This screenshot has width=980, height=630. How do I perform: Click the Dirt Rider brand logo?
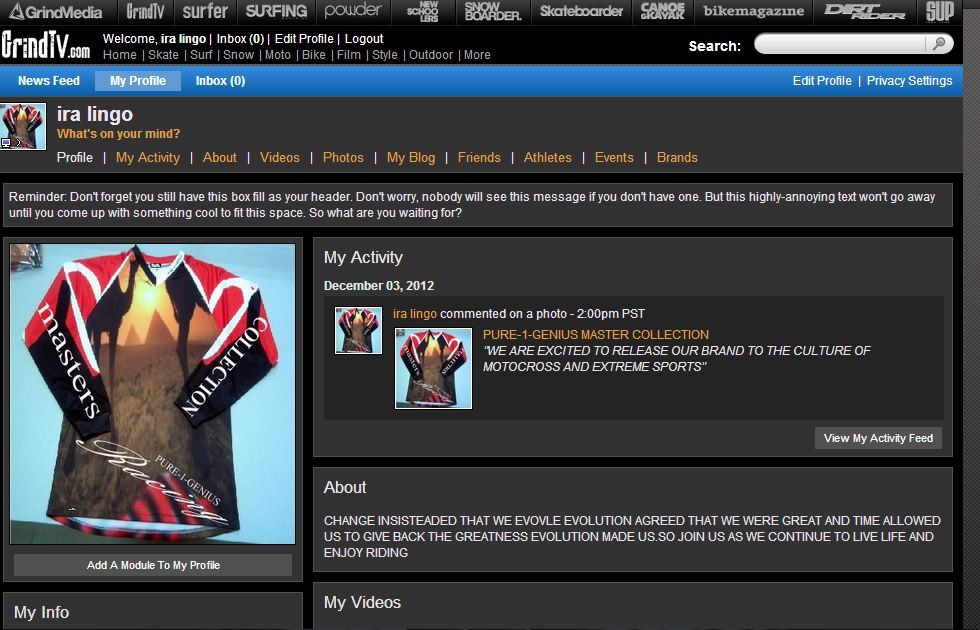(x=864, y=12)
